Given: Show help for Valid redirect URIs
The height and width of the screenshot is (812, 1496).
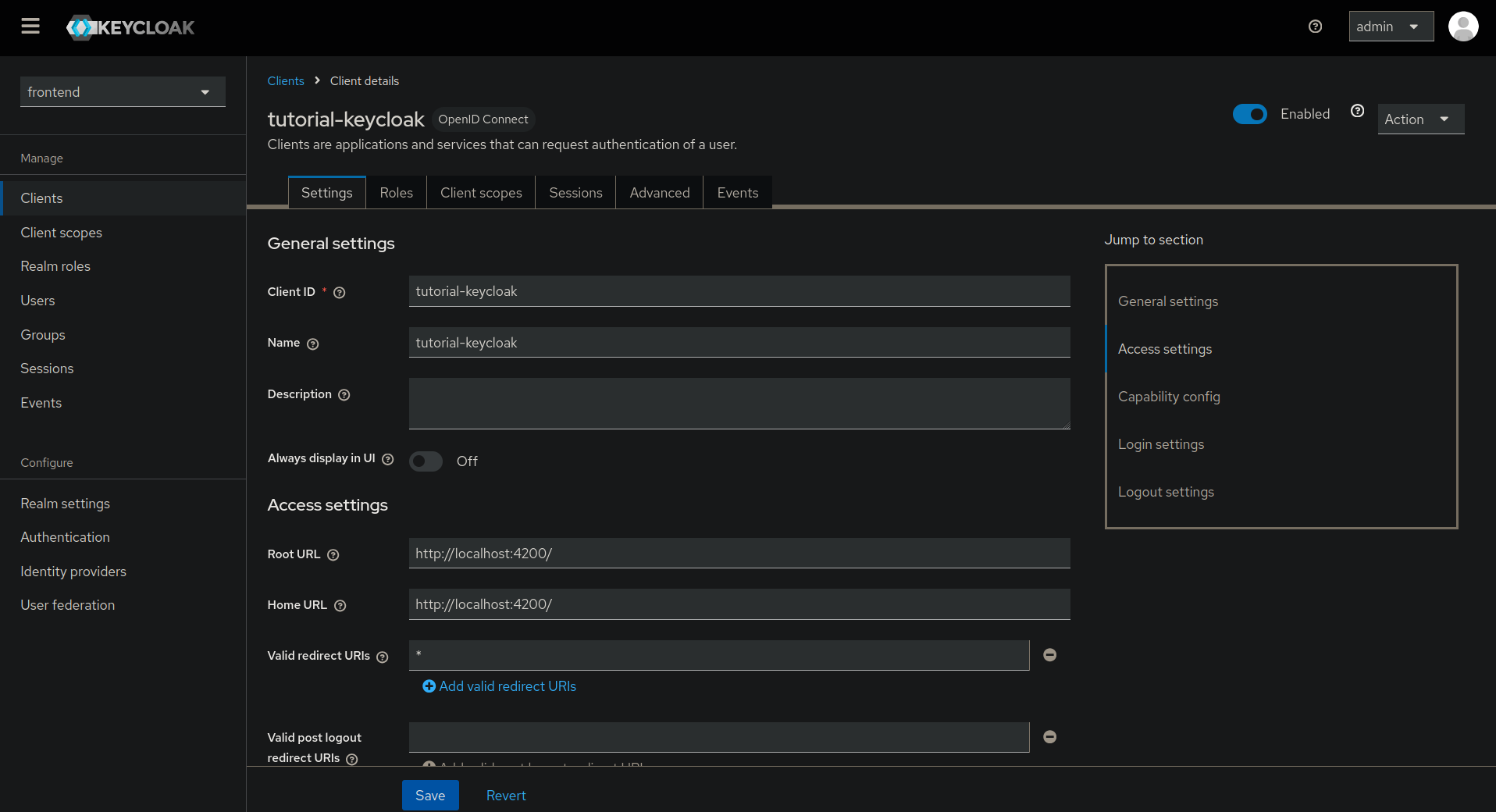Looking at the screenshot, I should (x=382, y=657).
